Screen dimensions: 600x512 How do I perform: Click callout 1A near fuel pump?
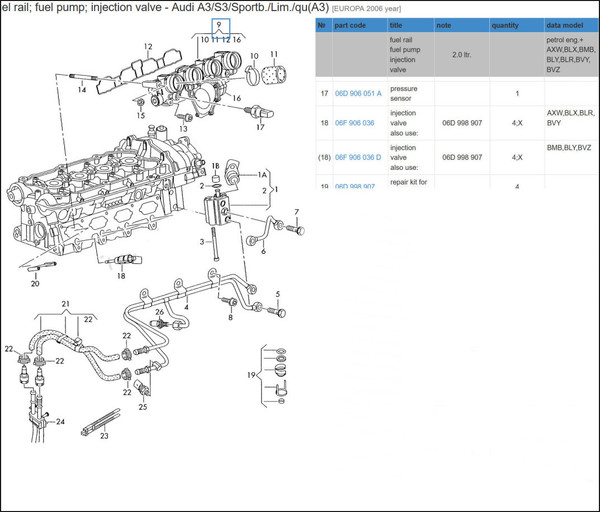[263, 174]
